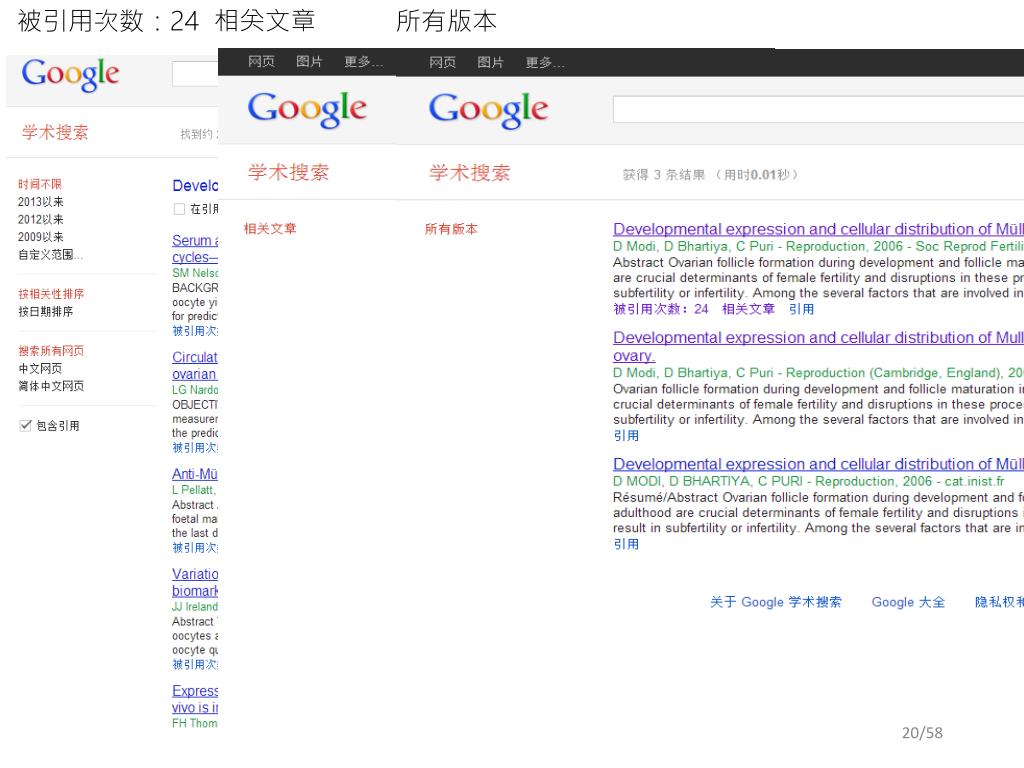Open the "Variatio" result in the left window
Image resolution: width=1024 pixels, height=768 pixels.
click(x=195, y=583)
